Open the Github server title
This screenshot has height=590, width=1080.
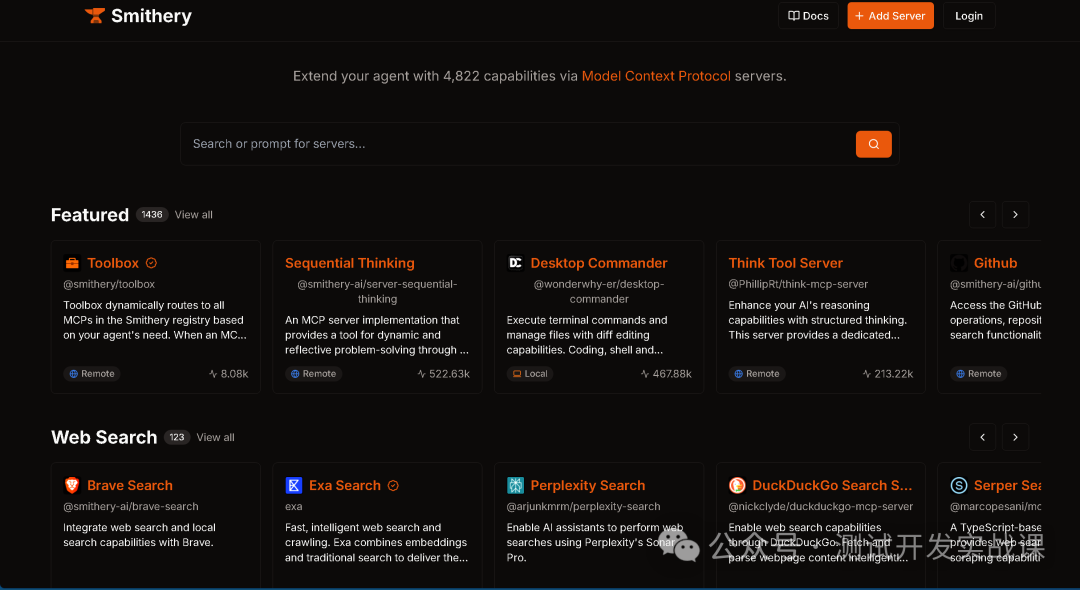click(x=995, y=263)
